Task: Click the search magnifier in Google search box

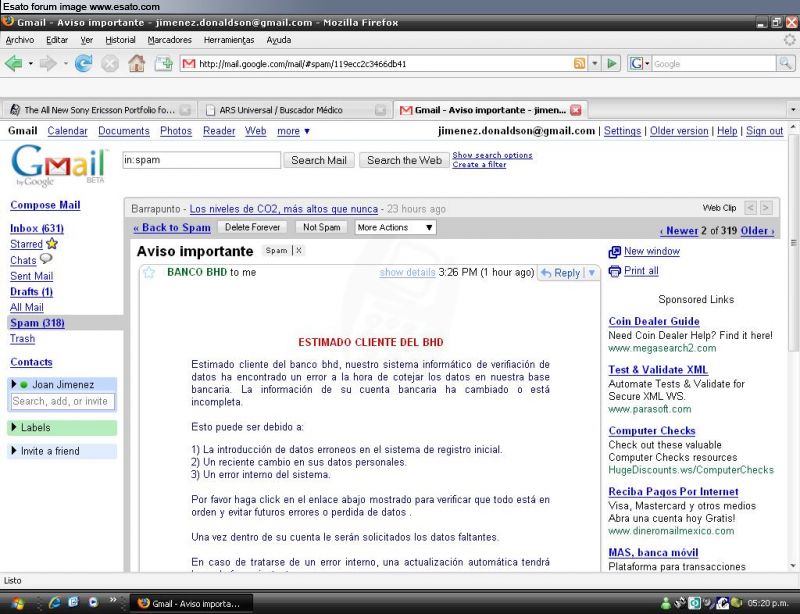Action: (785, 64)
